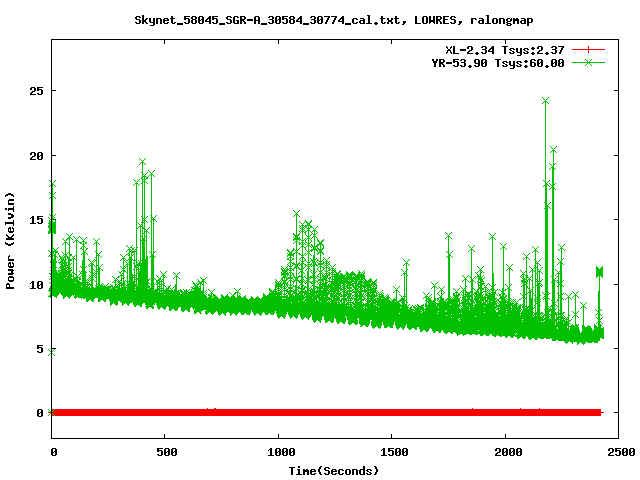640x480 pixels.
Task: Select the XL-2.34 Tsys:2.37 legend label
Action: point(504,50)
